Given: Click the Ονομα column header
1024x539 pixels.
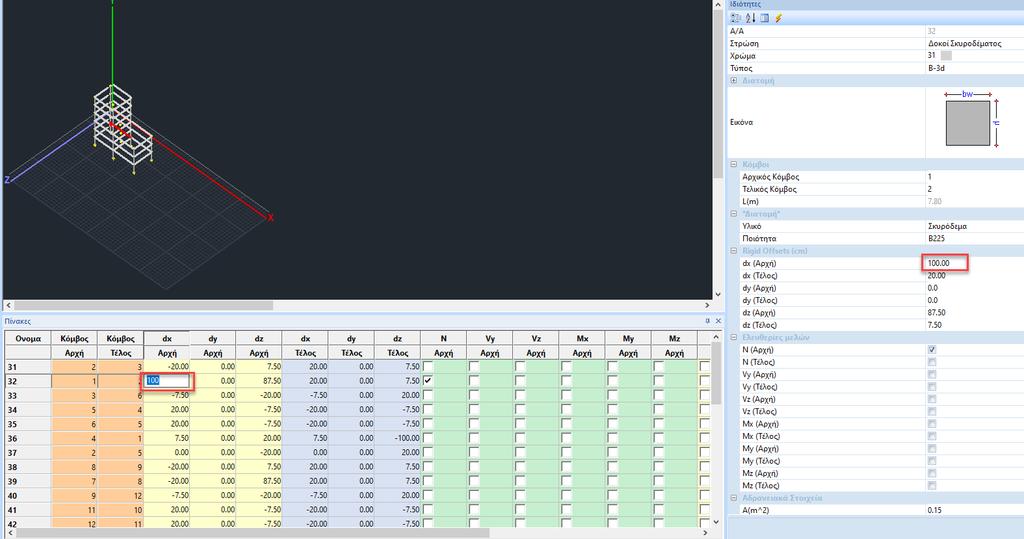Looking at the screenshot, I should click(x=28, y=338).
